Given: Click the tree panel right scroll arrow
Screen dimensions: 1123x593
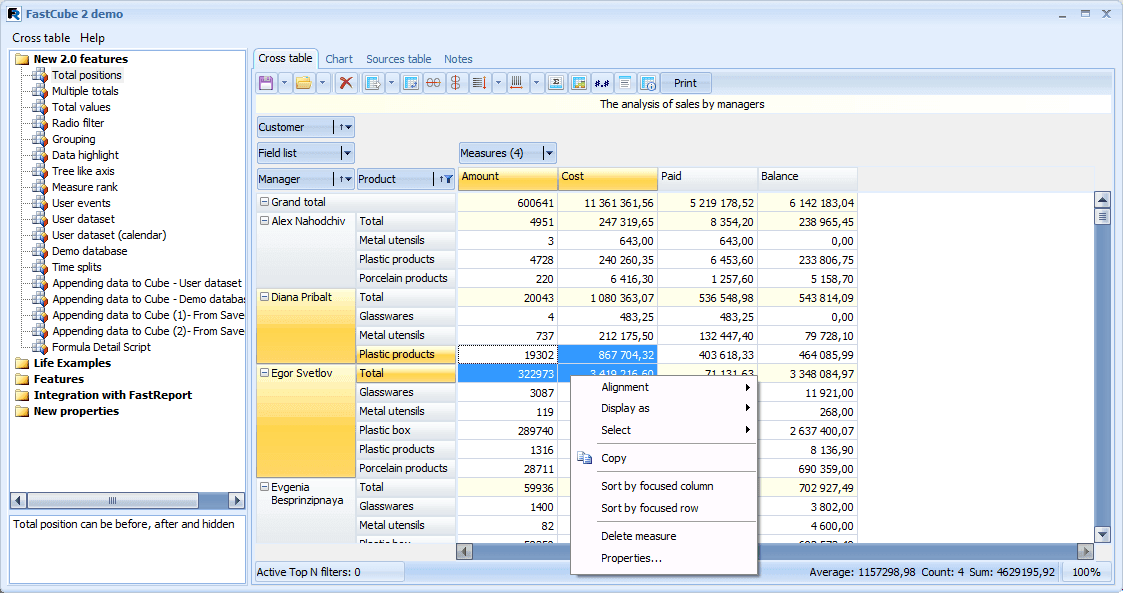Looking at the screenshot, I should click(x=236, y=500).
